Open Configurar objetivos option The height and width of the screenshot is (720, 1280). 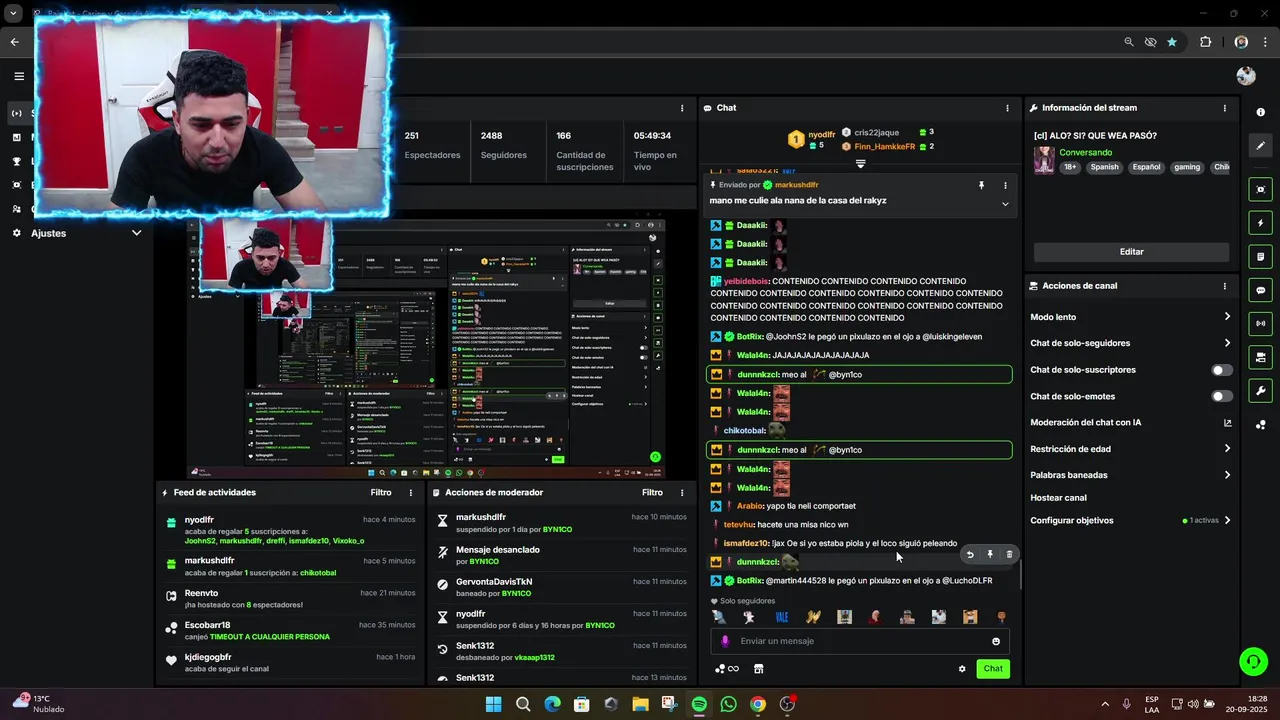1130,520
